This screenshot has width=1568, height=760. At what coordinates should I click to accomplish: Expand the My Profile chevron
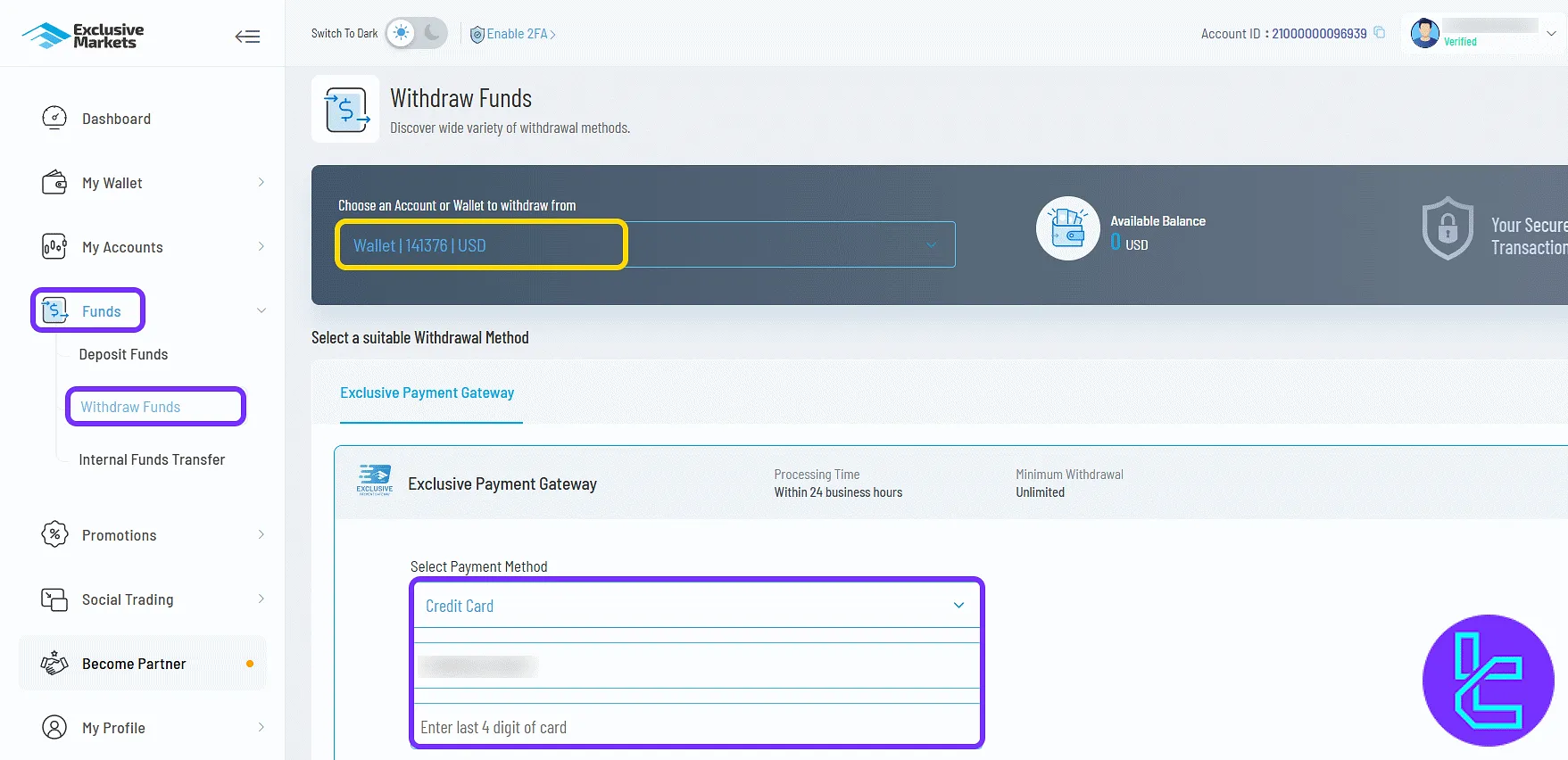coord(261,727)
